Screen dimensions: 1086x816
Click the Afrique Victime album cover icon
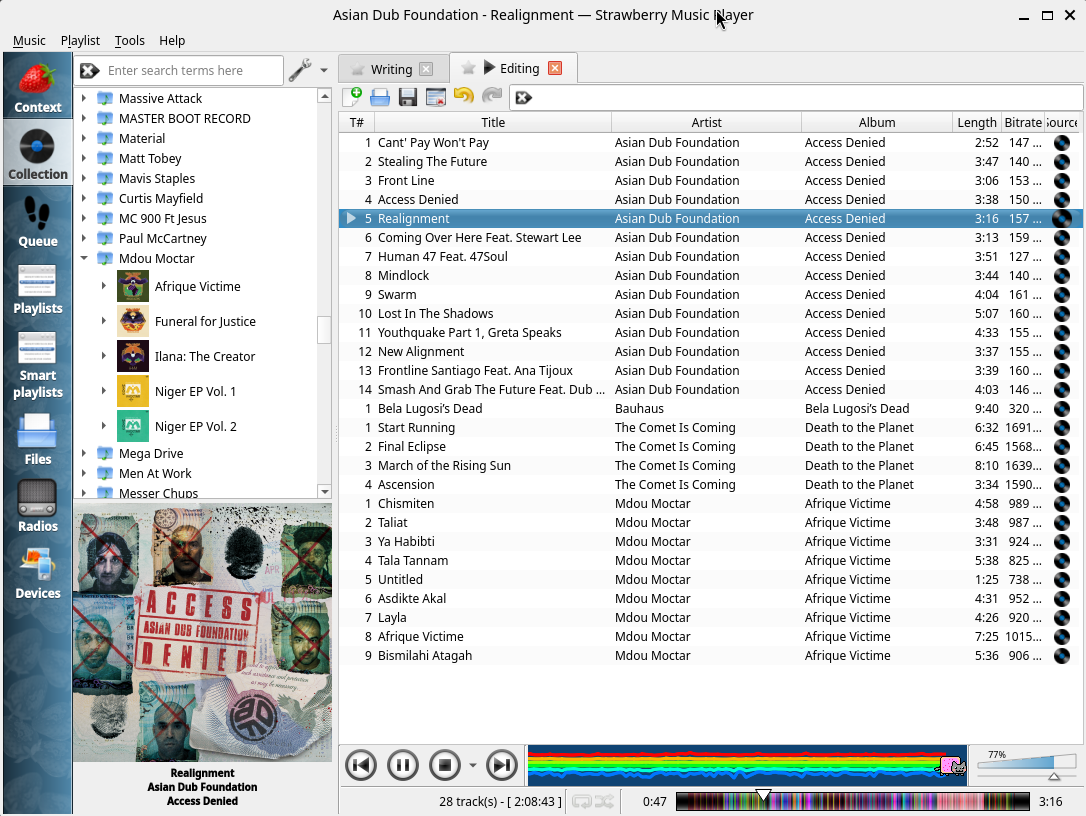tap(132, 286)
